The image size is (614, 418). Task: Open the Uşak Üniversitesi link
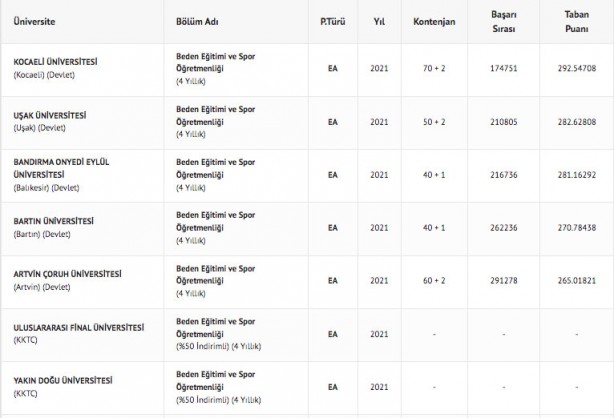tap(50, 115)
